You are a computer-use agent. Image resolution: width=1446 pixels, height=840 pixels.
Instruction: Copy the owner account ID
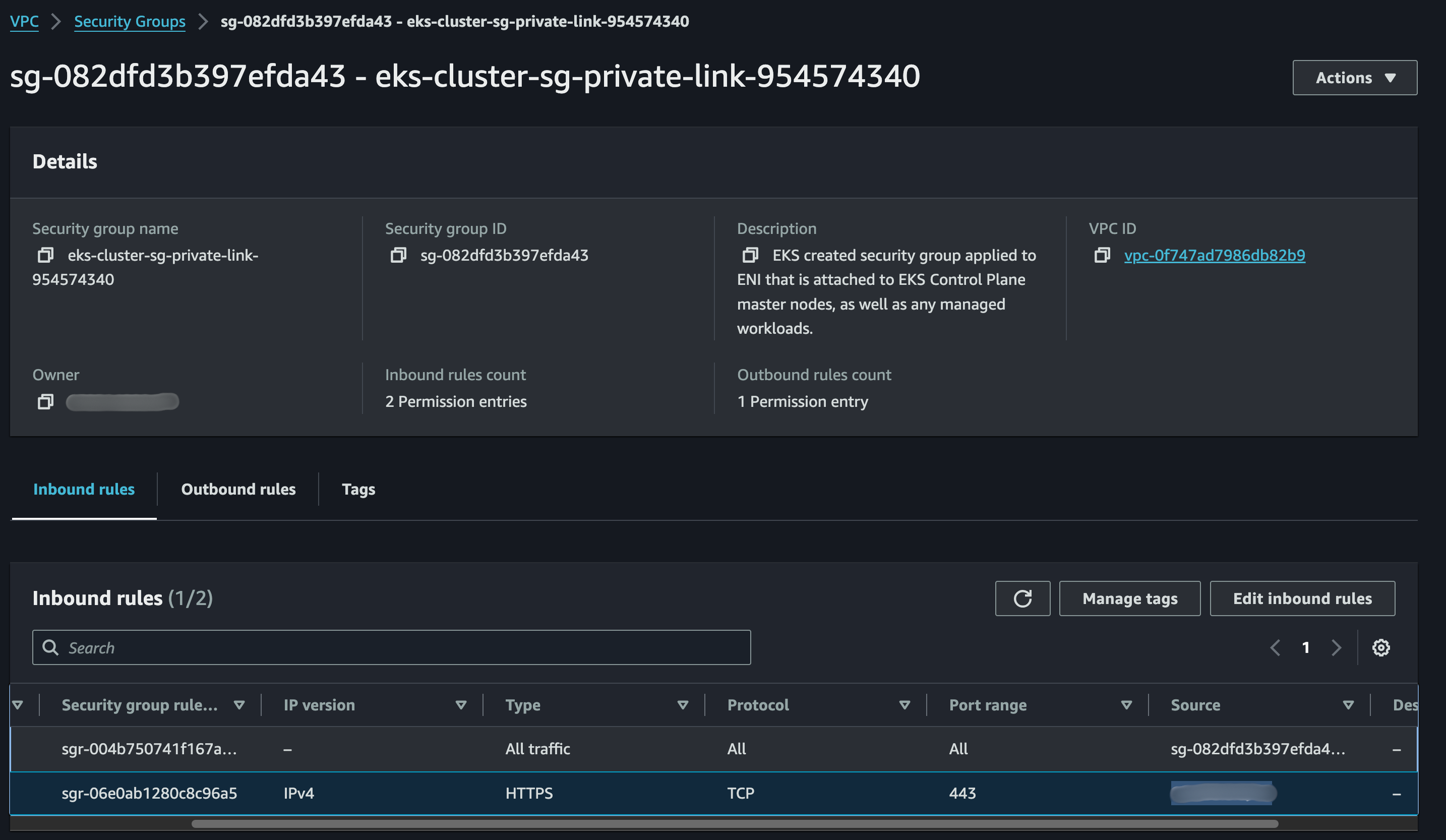click(x=45, y=402)
